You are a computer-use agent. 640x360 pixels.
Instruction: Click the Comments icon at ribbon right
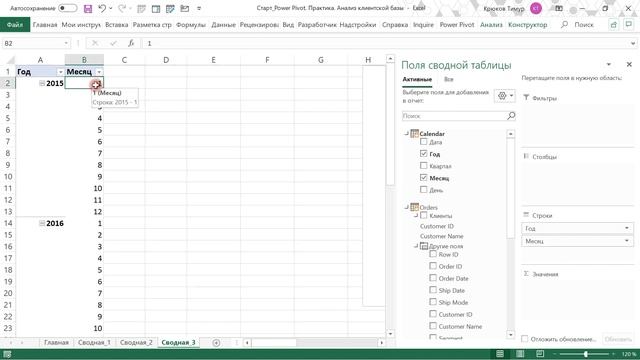[629, 25]
